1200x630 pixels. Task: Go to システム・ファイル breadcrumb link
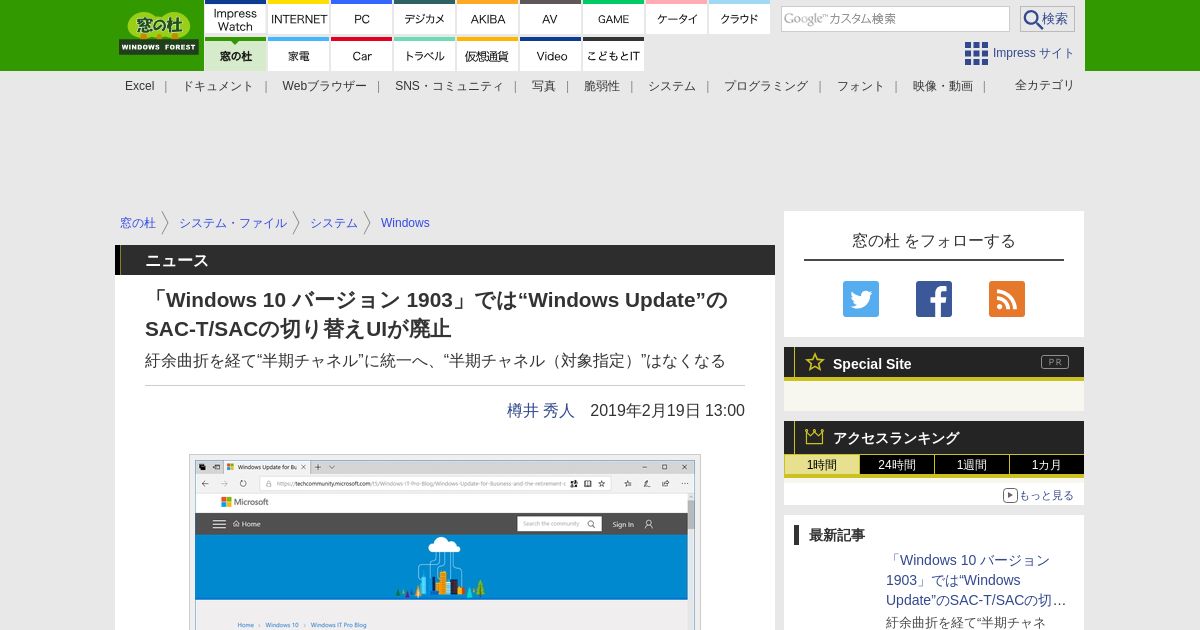coord(233,223)
